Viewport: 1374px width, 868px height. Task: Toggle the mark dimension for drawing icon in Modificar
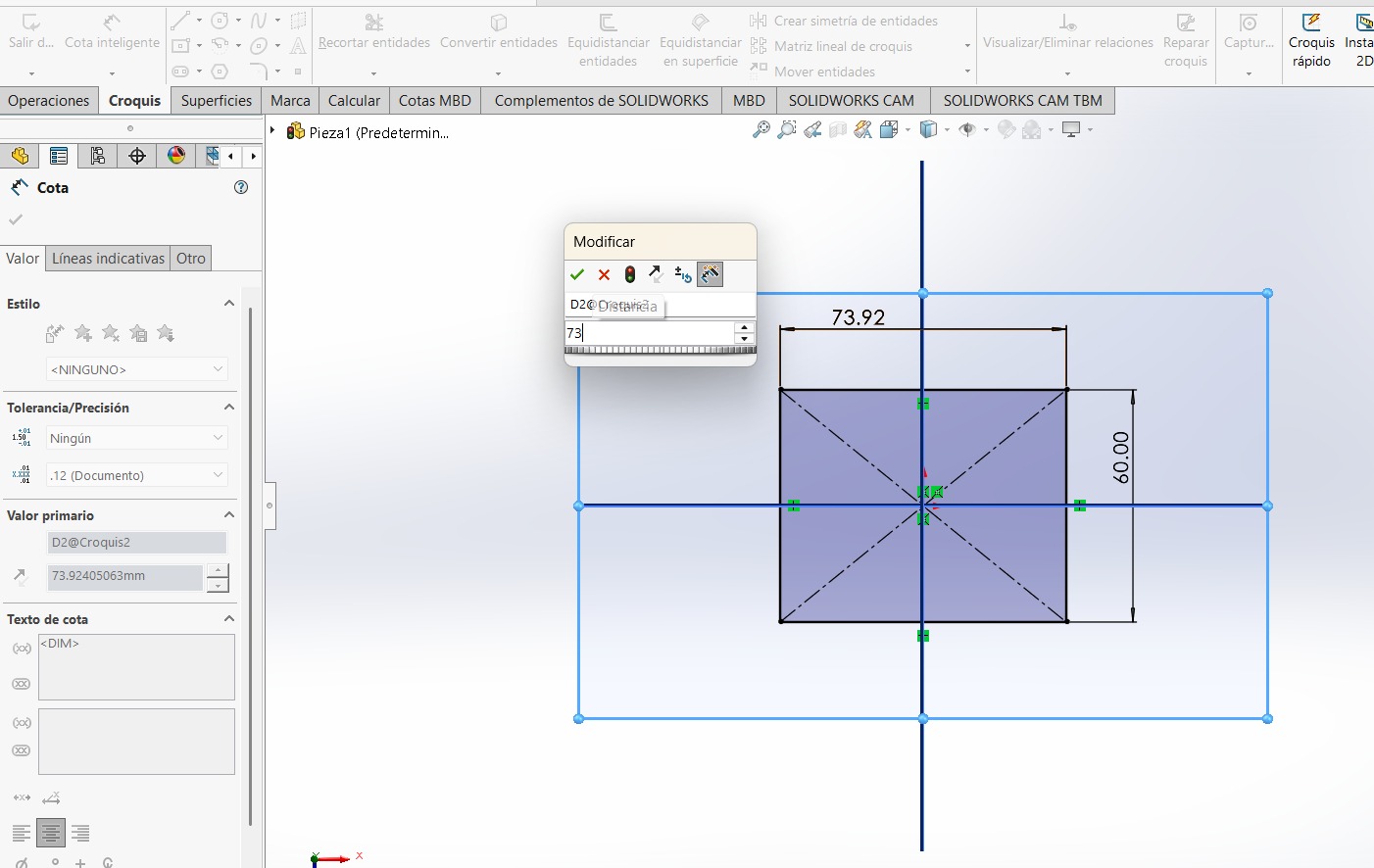point(711,275)
